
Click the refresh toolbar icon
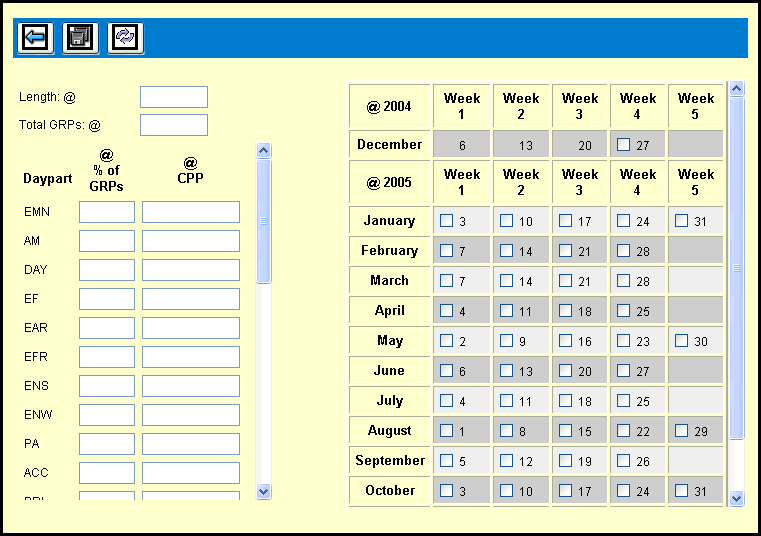coord(125,38)
